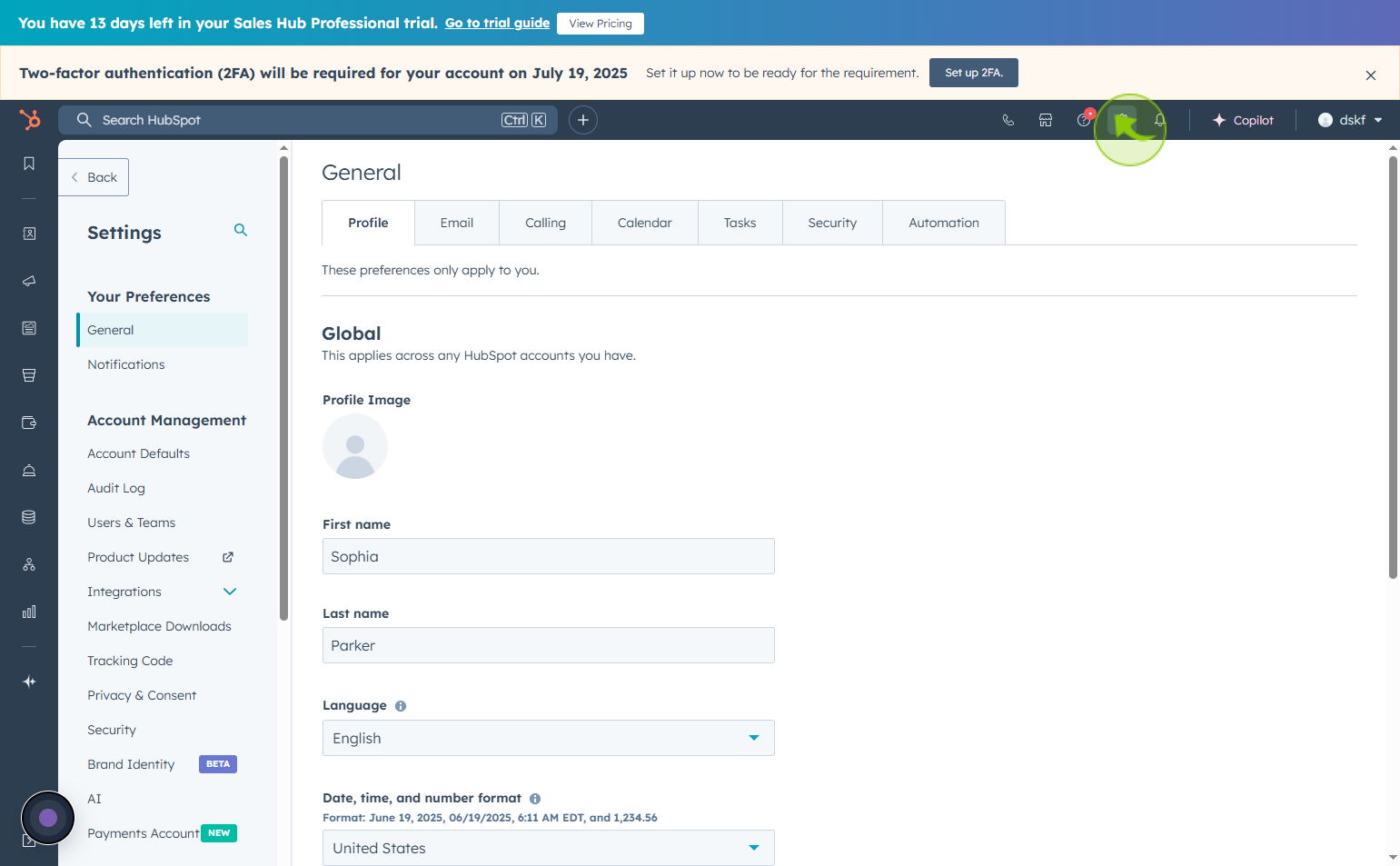Open Users & Teams in sidebar
This screenshot has height=866, width=1400.
[x=132, y=523]
